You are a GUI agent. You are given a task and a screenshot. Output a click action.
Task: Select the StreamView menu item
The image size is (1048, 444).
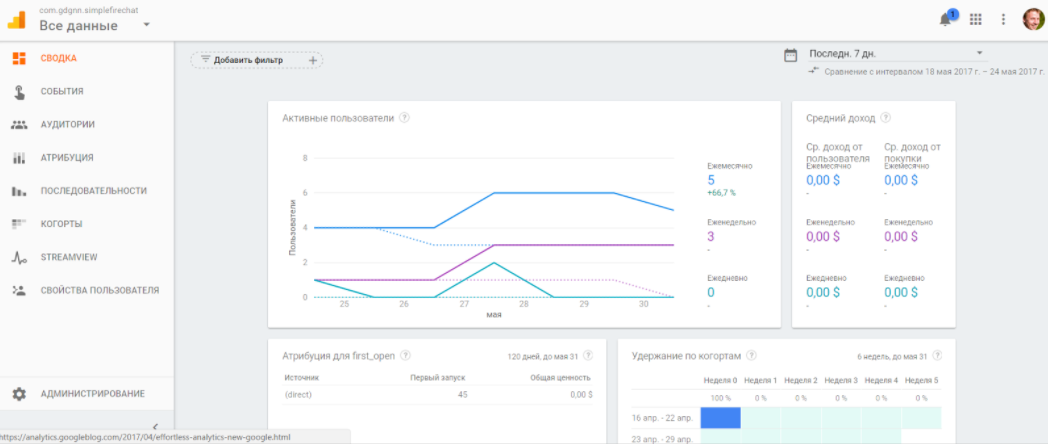tap(68, 257)
